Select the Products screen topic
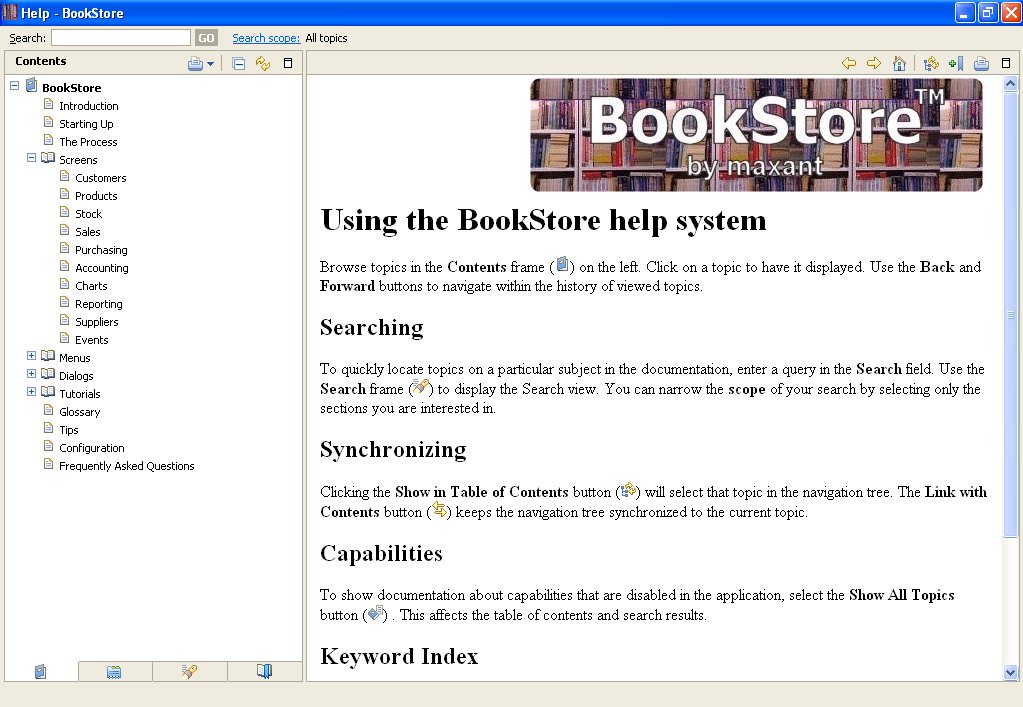 pyautogui.click(x=96, y=196)
